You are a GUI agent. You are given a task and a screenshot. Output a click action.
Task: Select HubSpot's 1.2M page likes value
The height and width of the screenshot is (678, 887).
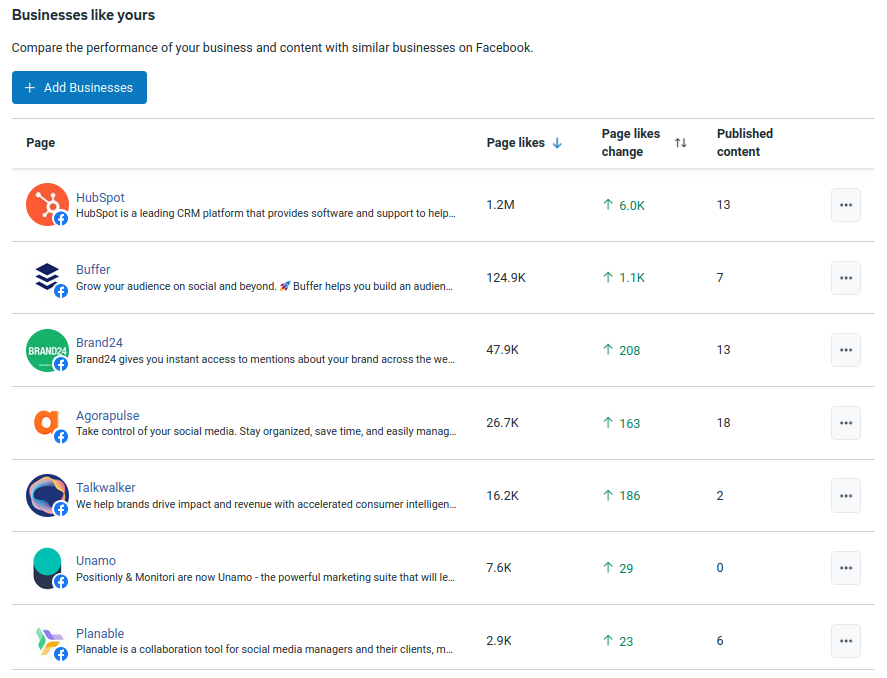click(501, 205)
